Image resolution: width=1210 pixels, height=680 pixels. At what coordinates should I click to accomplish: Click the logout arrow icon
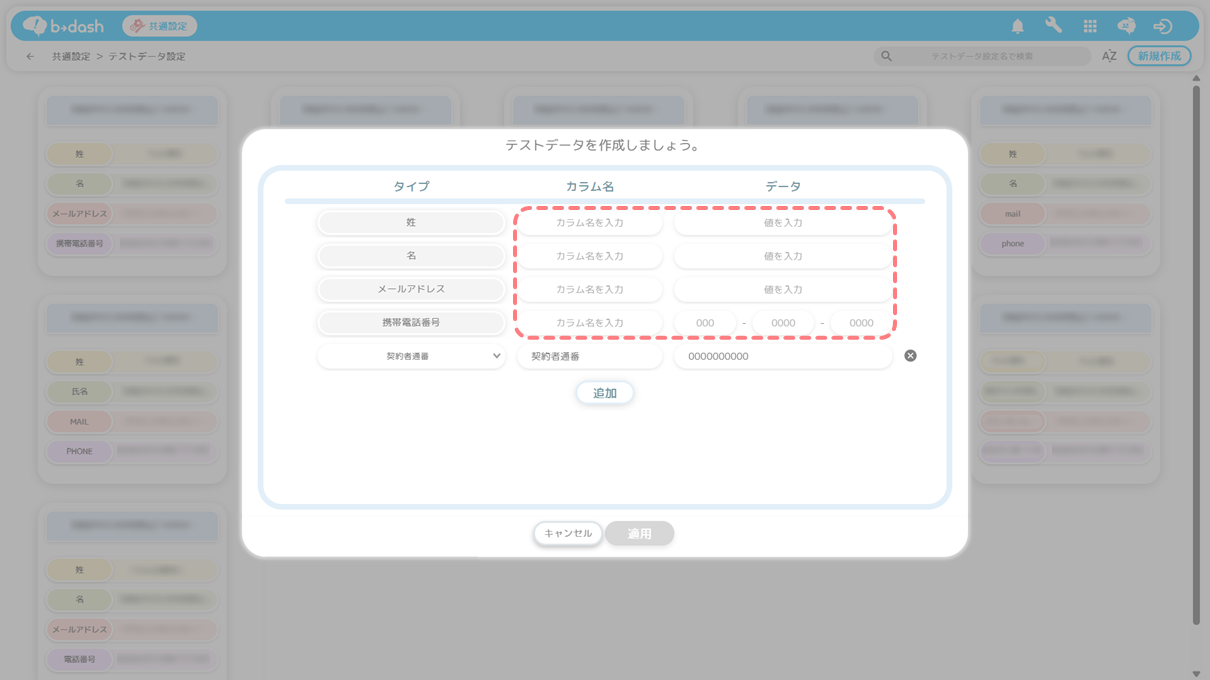[1162, 26]
